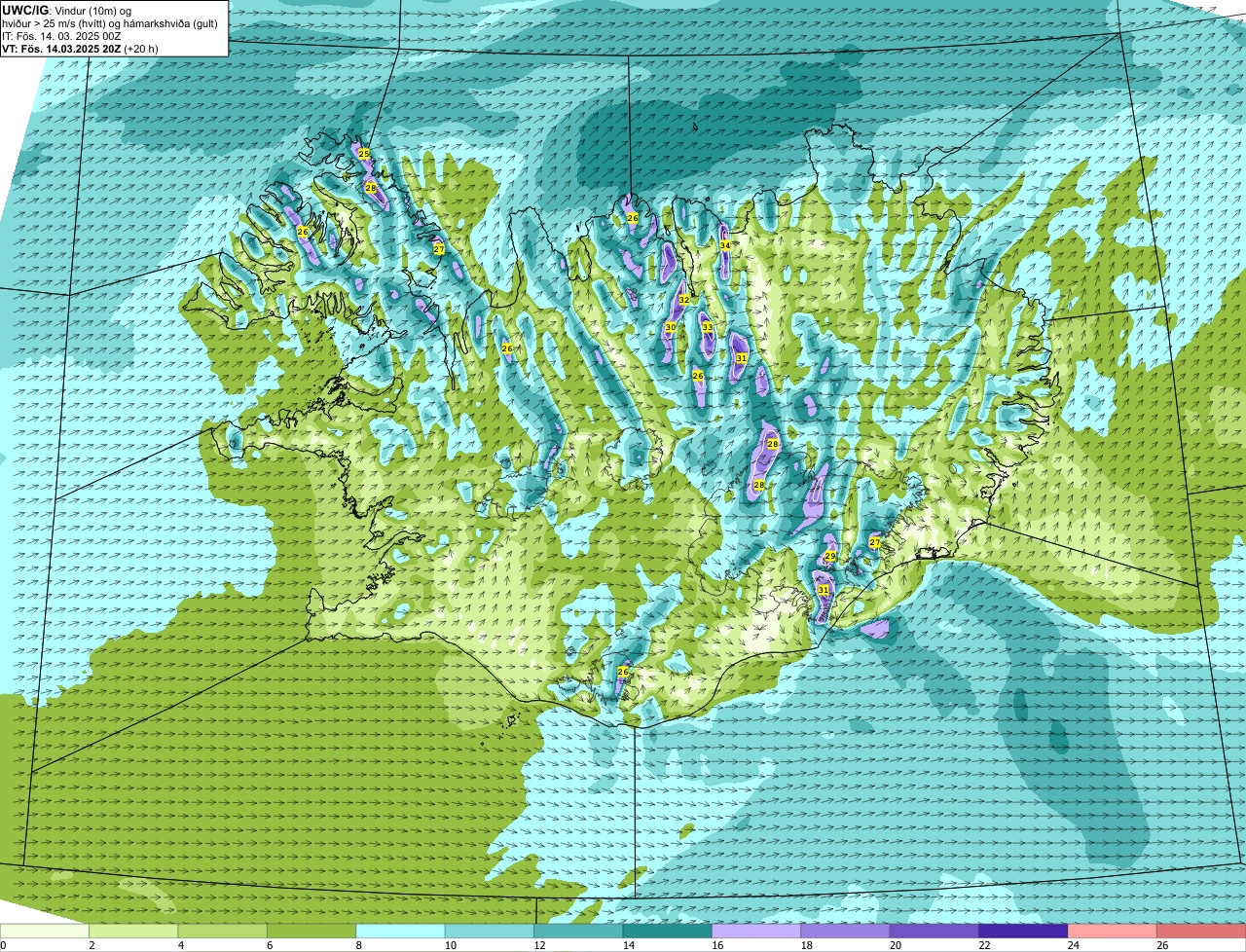The height and width of the screenshot is (952, 1246).
Task: Click the yellow gust label 25
Action: pos(364,154)
